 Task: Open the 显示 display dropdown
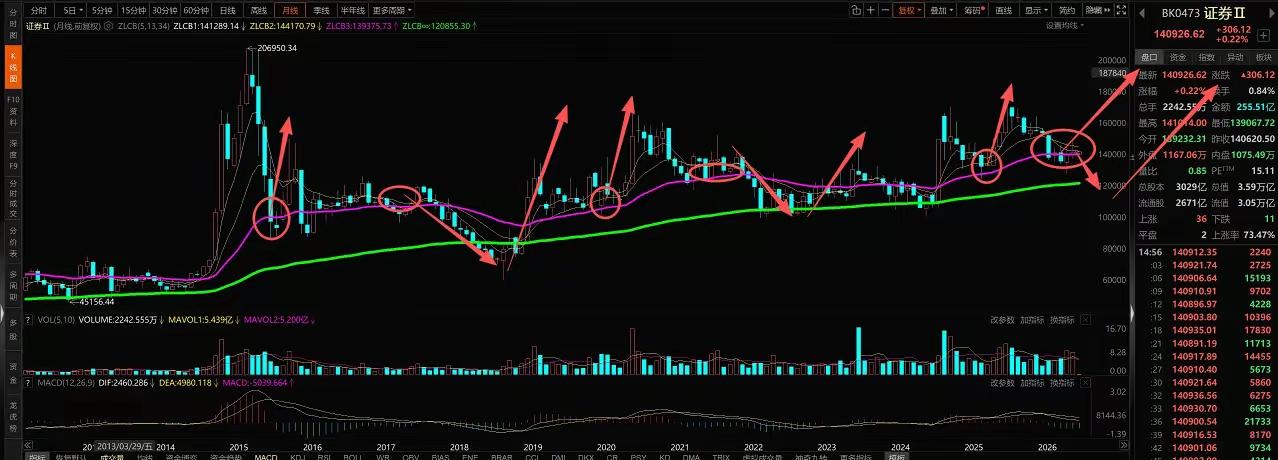pos(1036,10)
